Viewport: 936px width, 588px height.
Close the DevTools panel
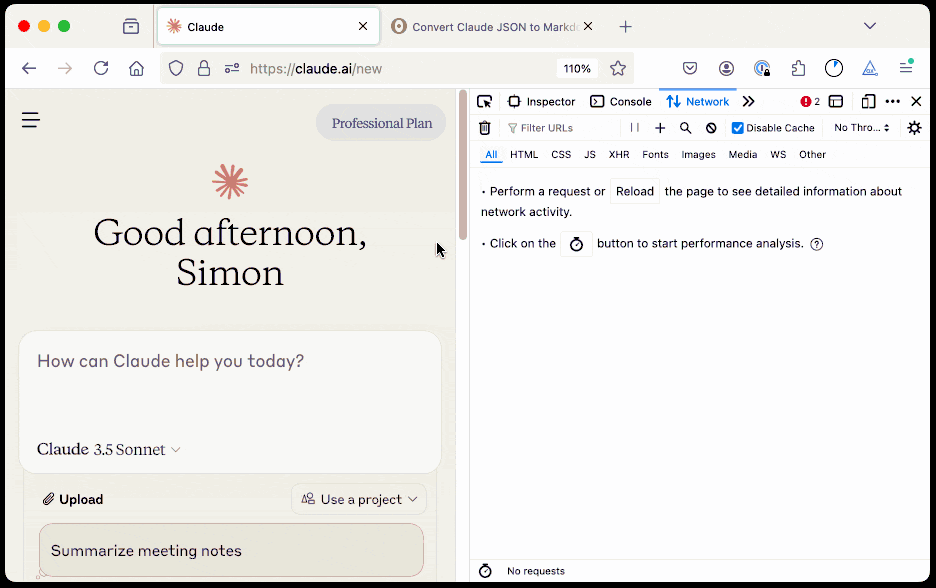[916, 101]
